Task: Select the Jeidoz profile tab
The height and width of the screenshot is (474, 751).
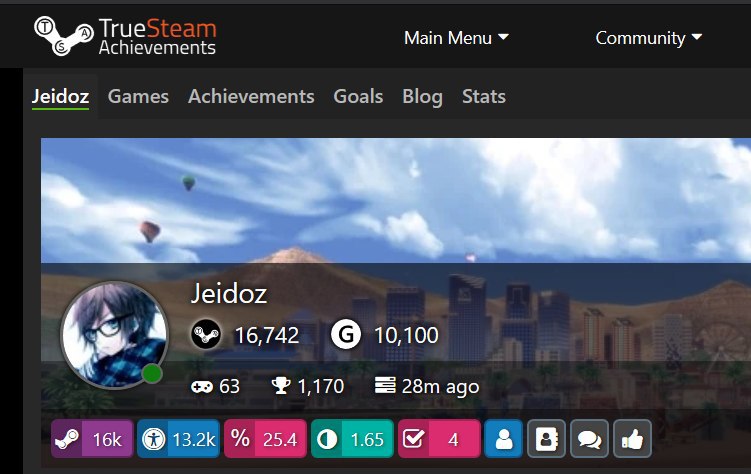Action: 60,97
